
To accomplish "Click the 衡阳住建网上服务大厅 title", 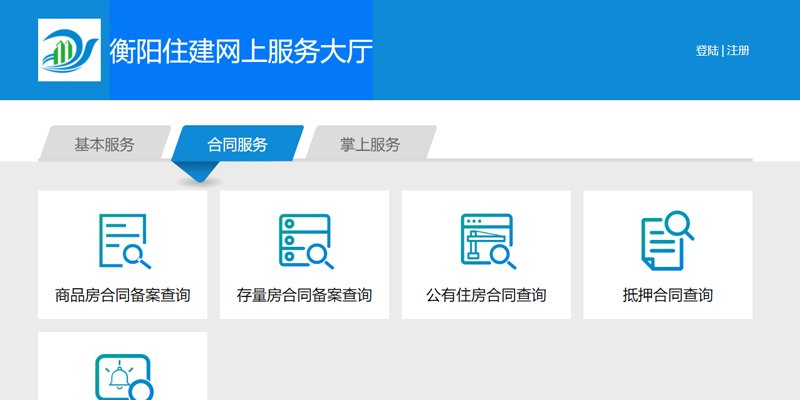I will (241, 51).
